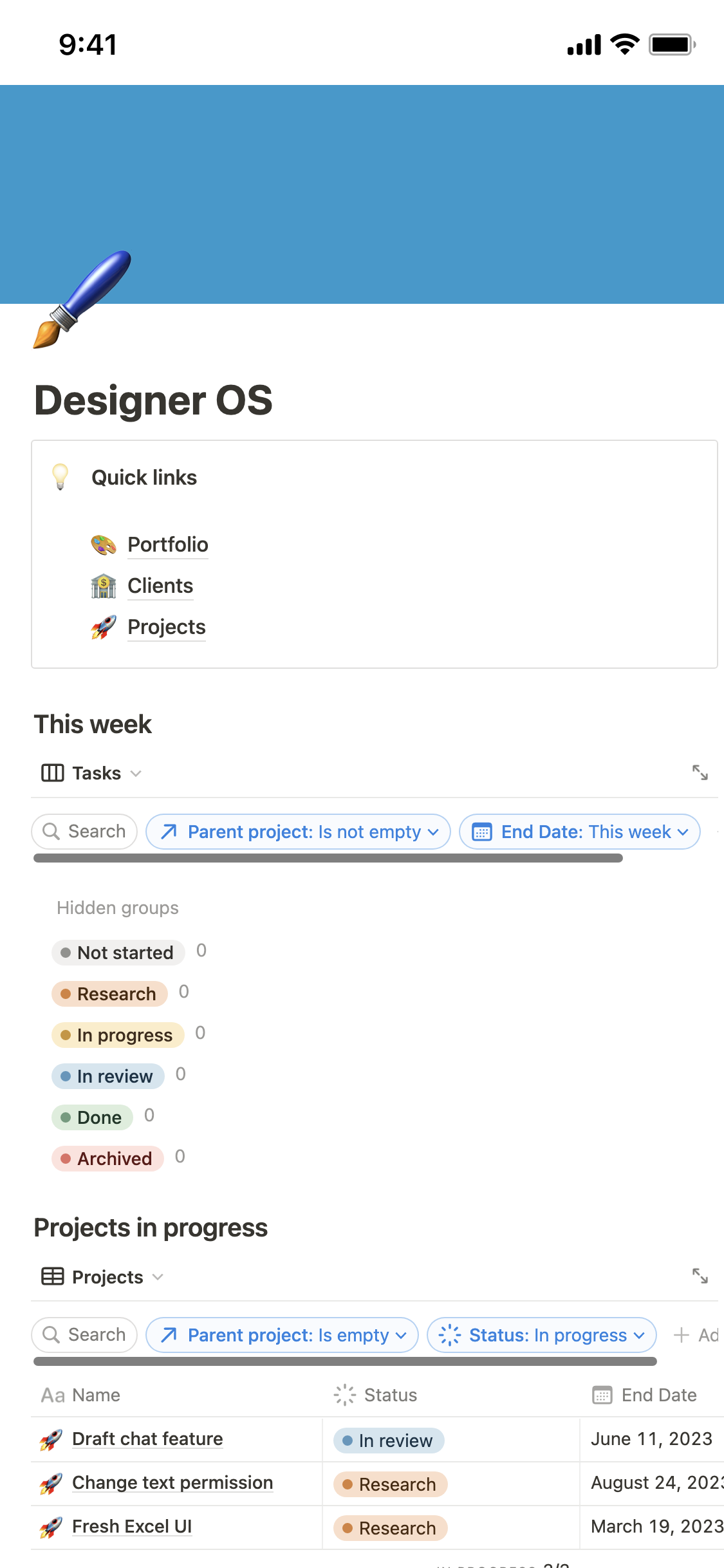The width and height of the screenshot is (724, 1568).
Task: Click the Tasks filter bar horizontal scrollbar
Action: [328, 858]
